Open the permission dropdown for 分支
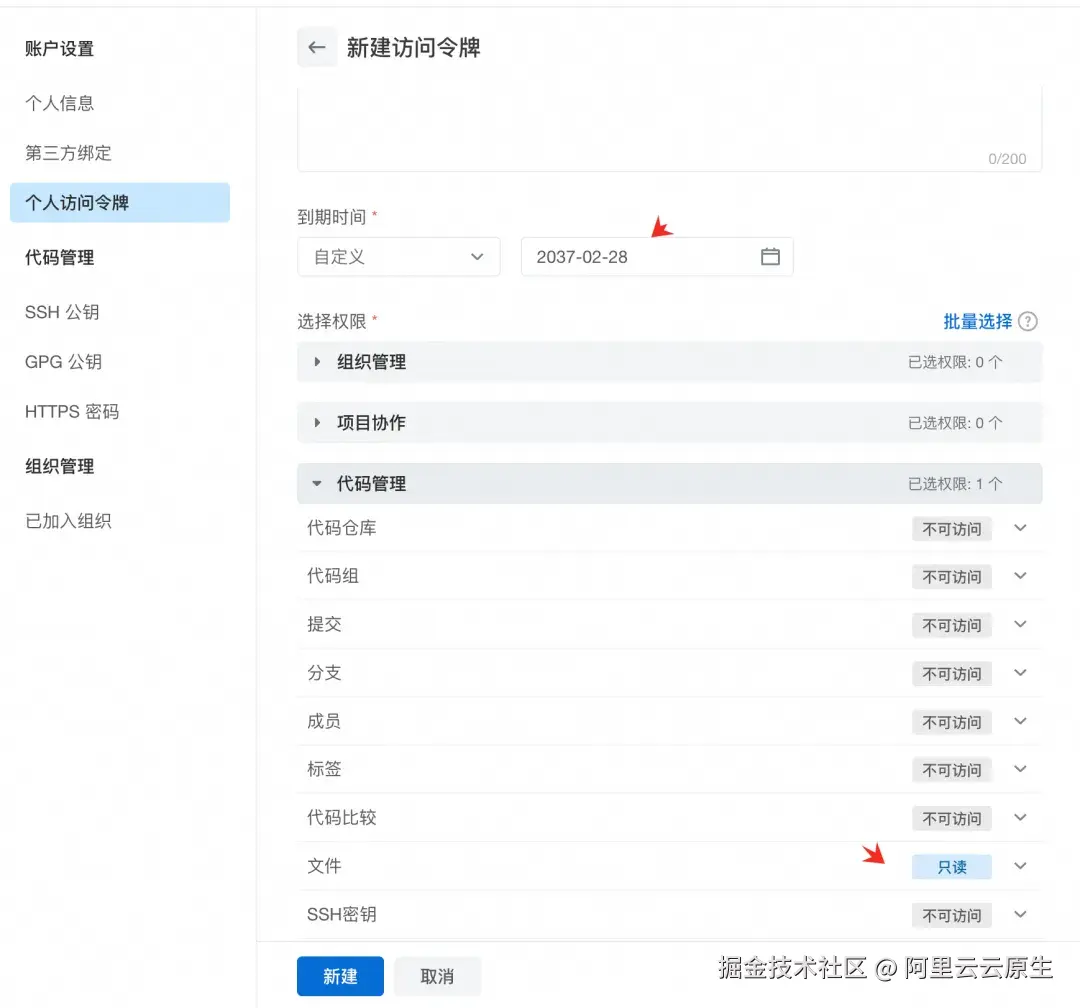The width and height of the screenshot is (1080, 1008). 1020,673
